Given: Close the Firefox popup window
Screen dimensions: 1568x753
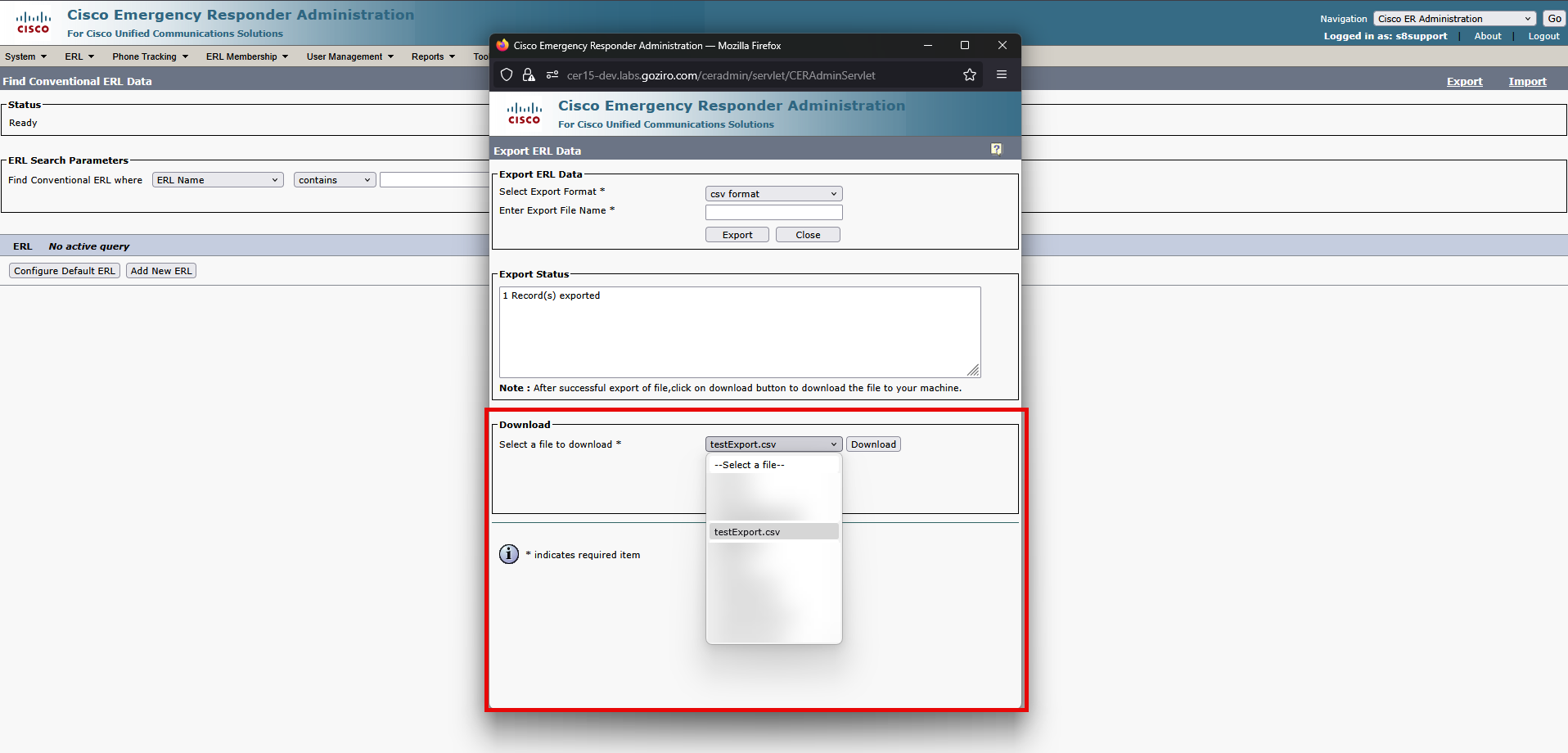Looking at the screenshot, I should (1003, 45).
